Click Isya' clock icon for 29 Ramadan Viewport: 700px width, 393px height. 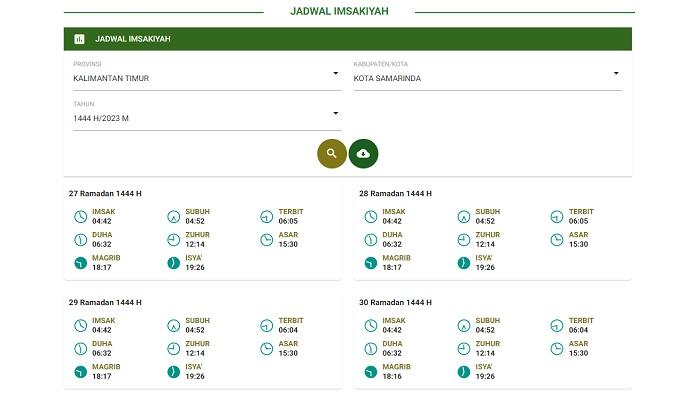click(x=174, y=372)
